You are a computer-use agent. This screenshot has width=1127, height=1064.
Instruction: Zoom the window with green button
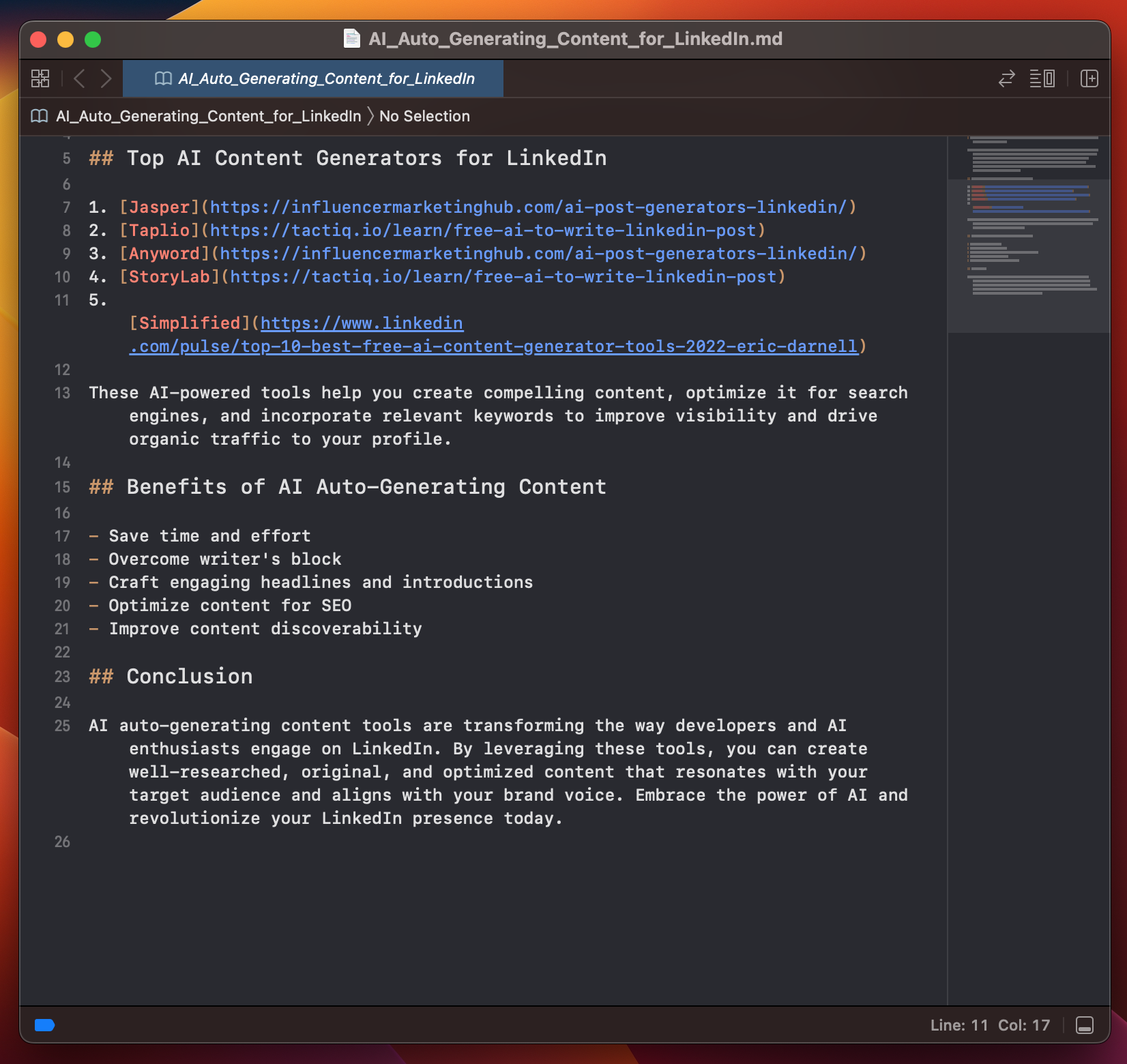93,40
